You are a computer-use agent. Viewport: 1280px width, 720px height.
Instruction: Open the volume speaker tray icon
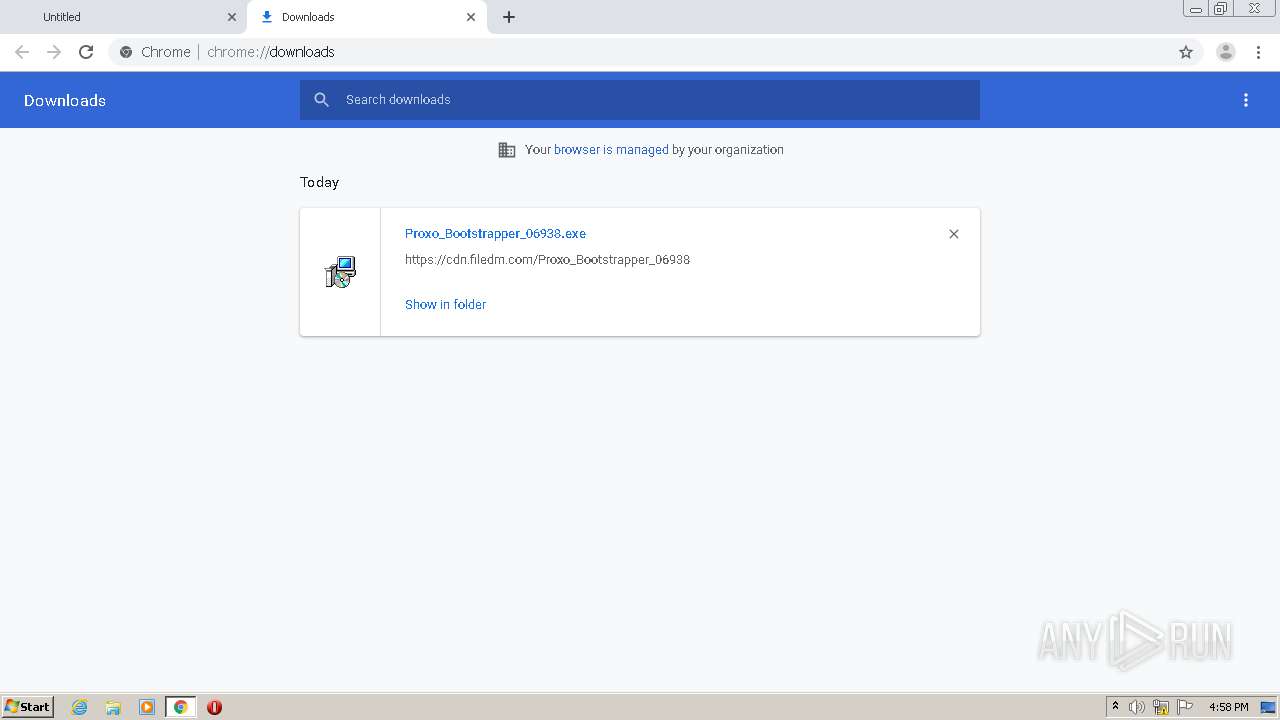(1137, 707)
